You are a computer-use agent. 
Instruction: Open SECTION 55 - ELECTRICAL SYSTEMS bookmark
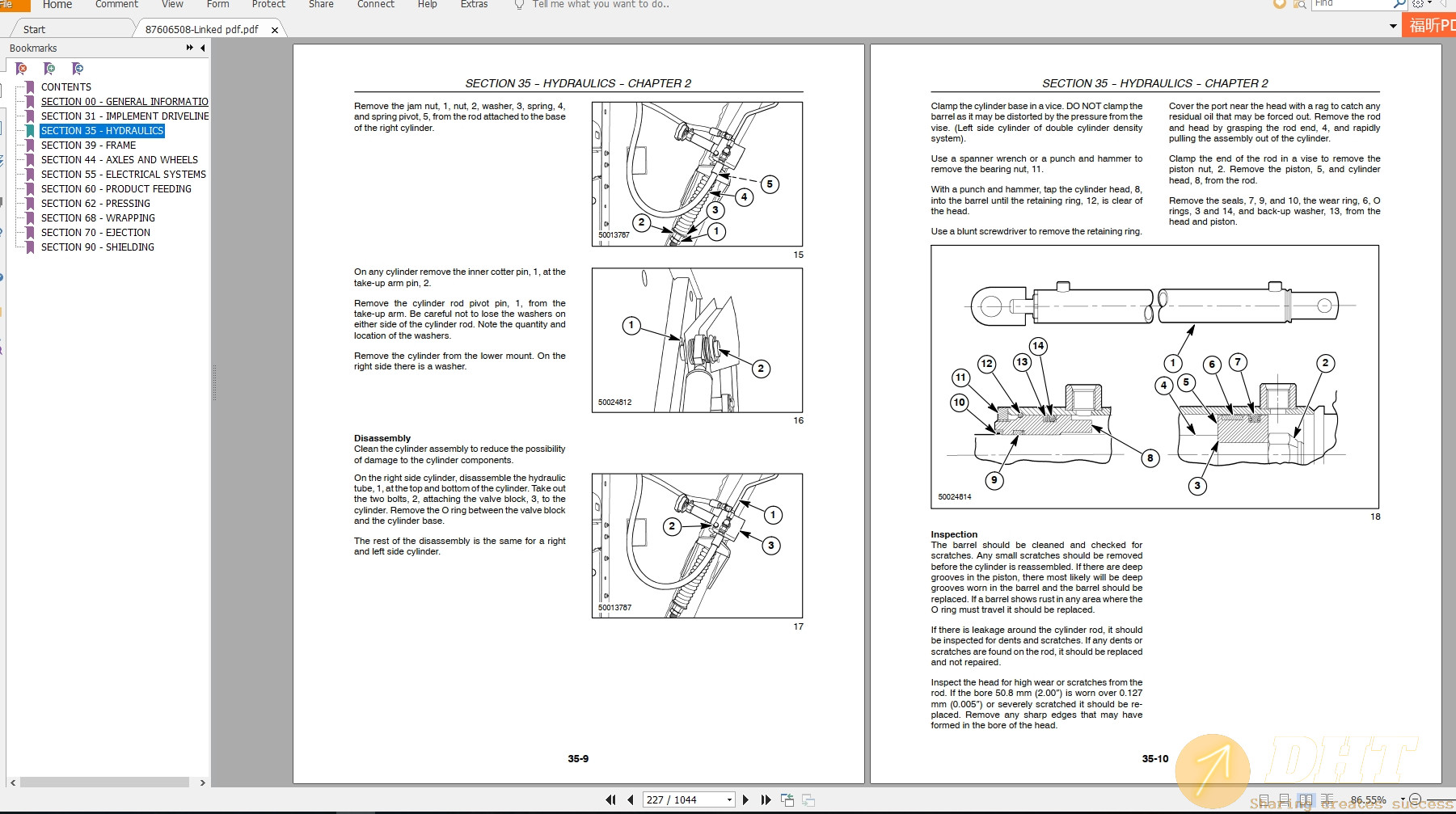point(124,175)
